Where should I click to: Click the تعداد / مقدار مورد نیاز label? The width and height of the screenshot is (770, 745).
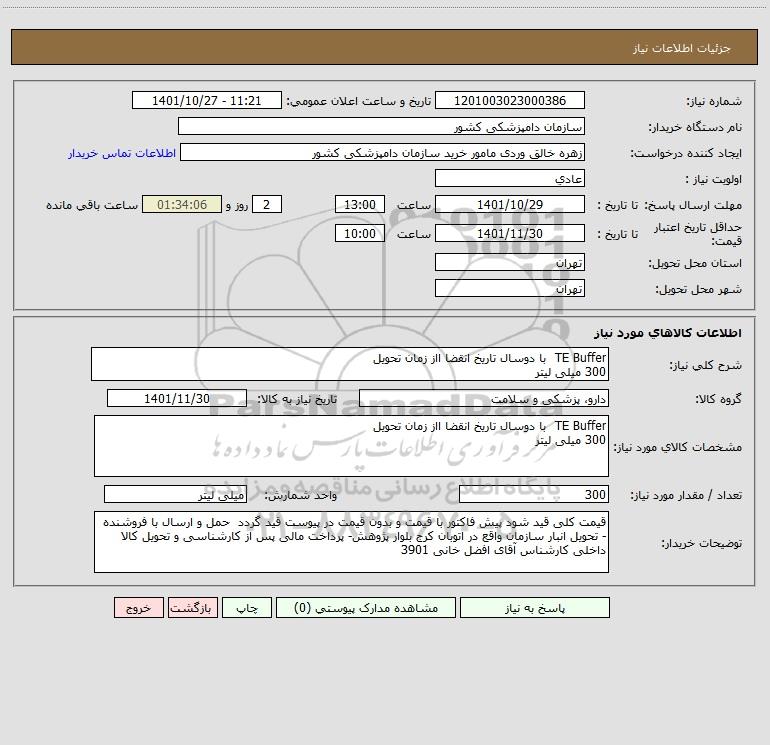[686, 495]
